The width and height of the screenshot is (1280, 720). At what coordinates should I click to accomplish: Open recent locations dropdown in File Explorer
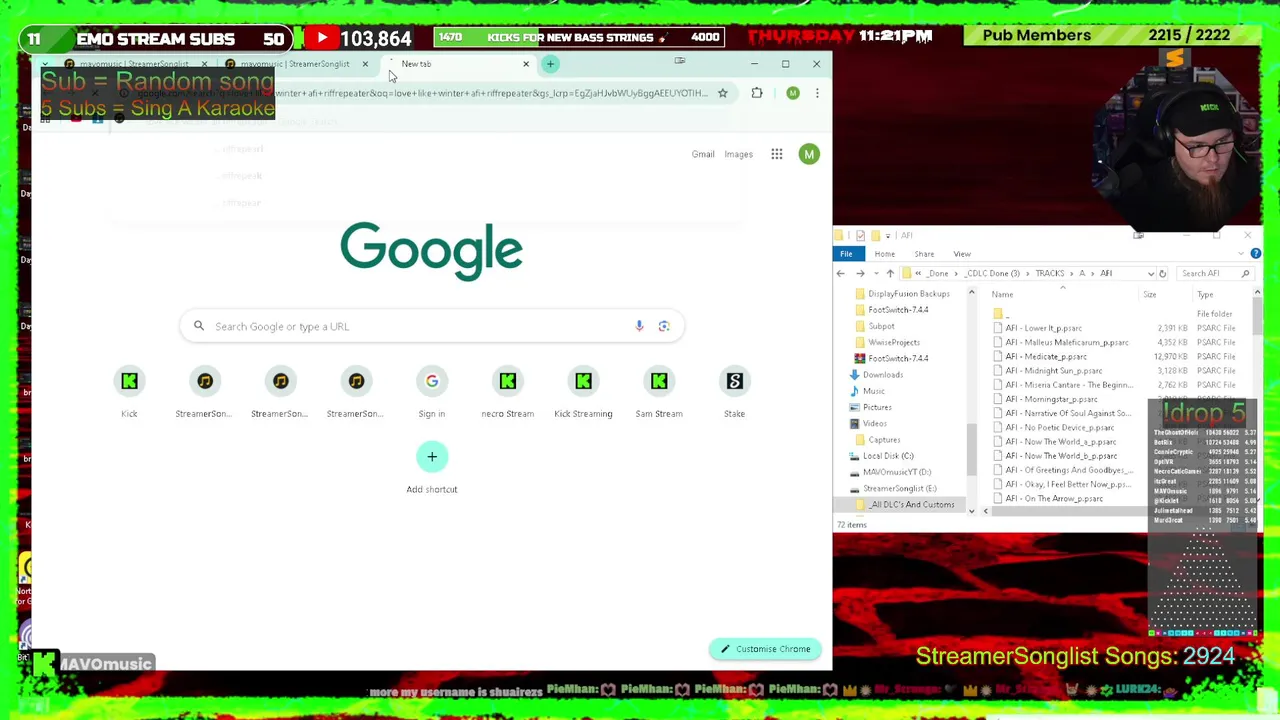click(x=875, y=273)
